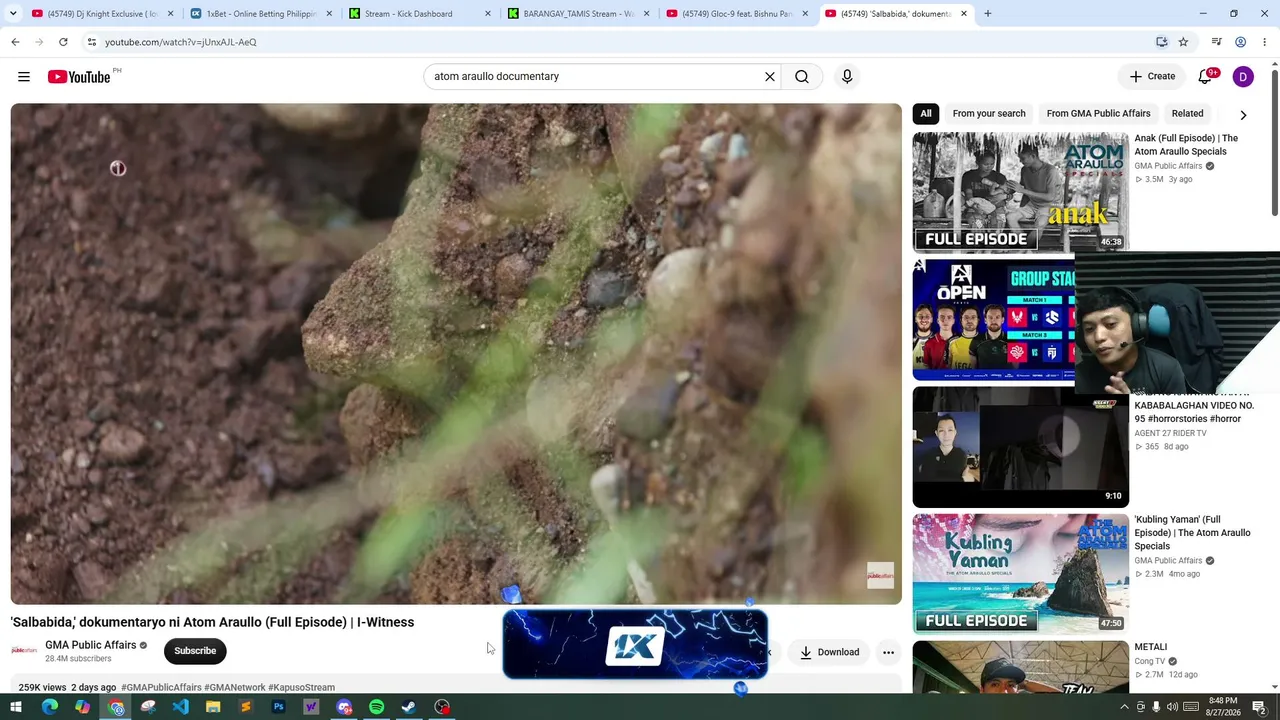Open File Explorer from the taskbar
This screenshot has height=720, width=1280.
point(213,707)
